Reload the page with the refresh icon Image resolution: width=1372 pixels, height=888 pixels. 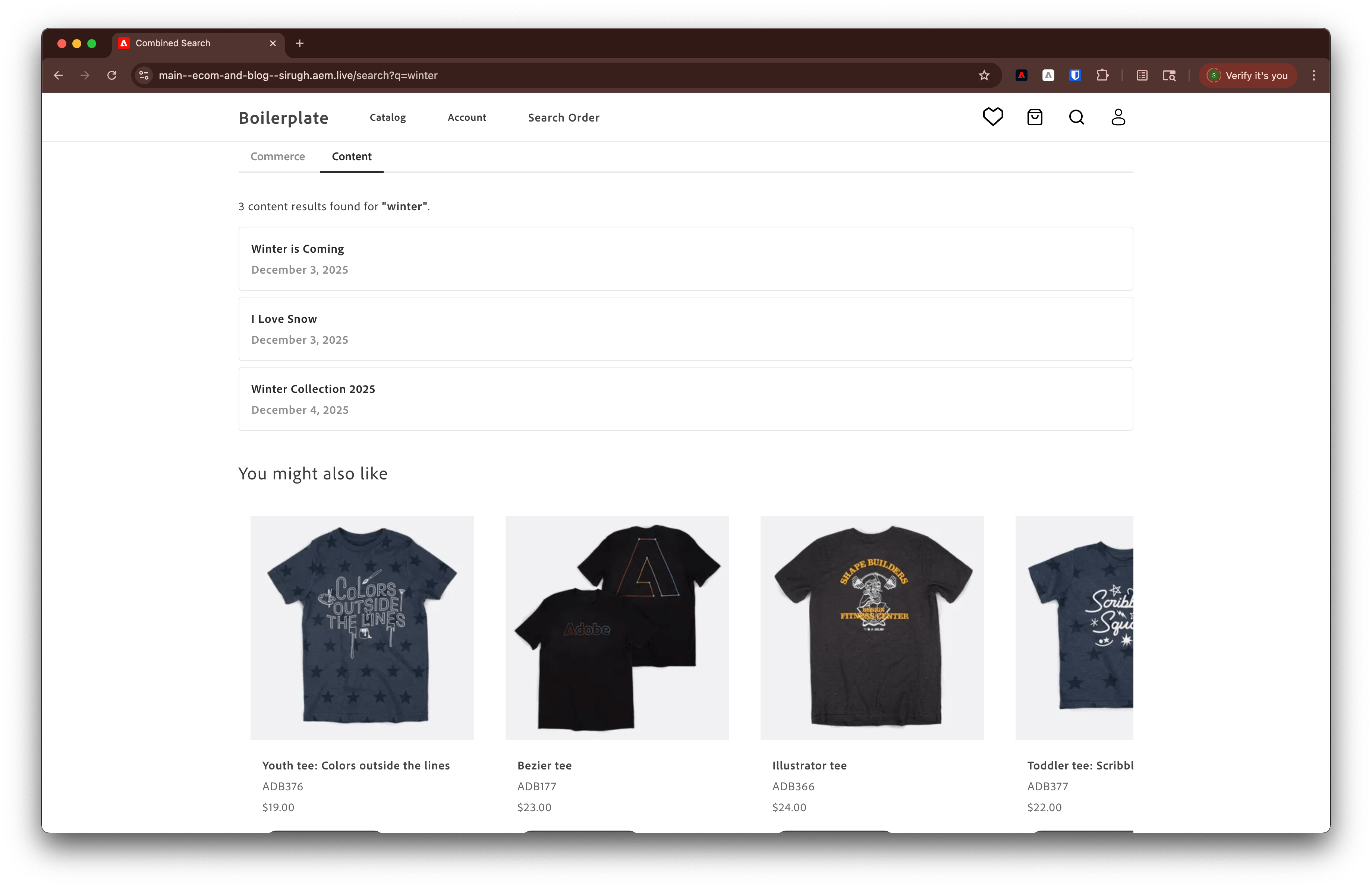click(112, 75)
